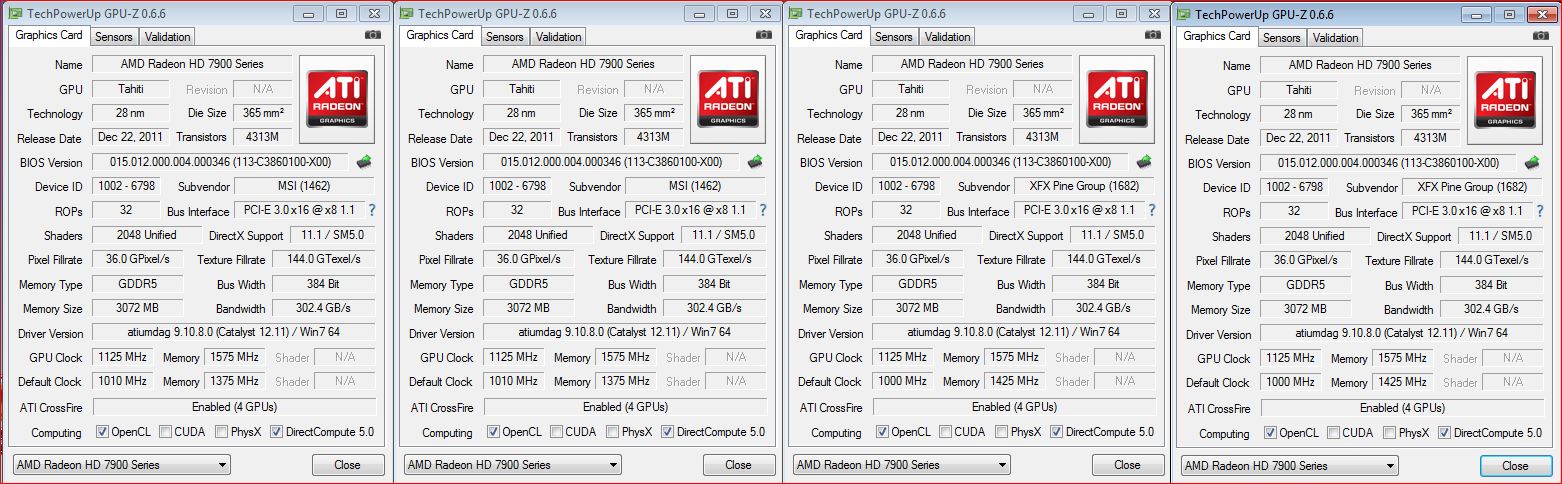Image resolution: width=1562 pixels, height=484 pixels.
Task: Click the 1000 MHz Default Clock value in the rightmost window
Action: (x=1291, y=382)
